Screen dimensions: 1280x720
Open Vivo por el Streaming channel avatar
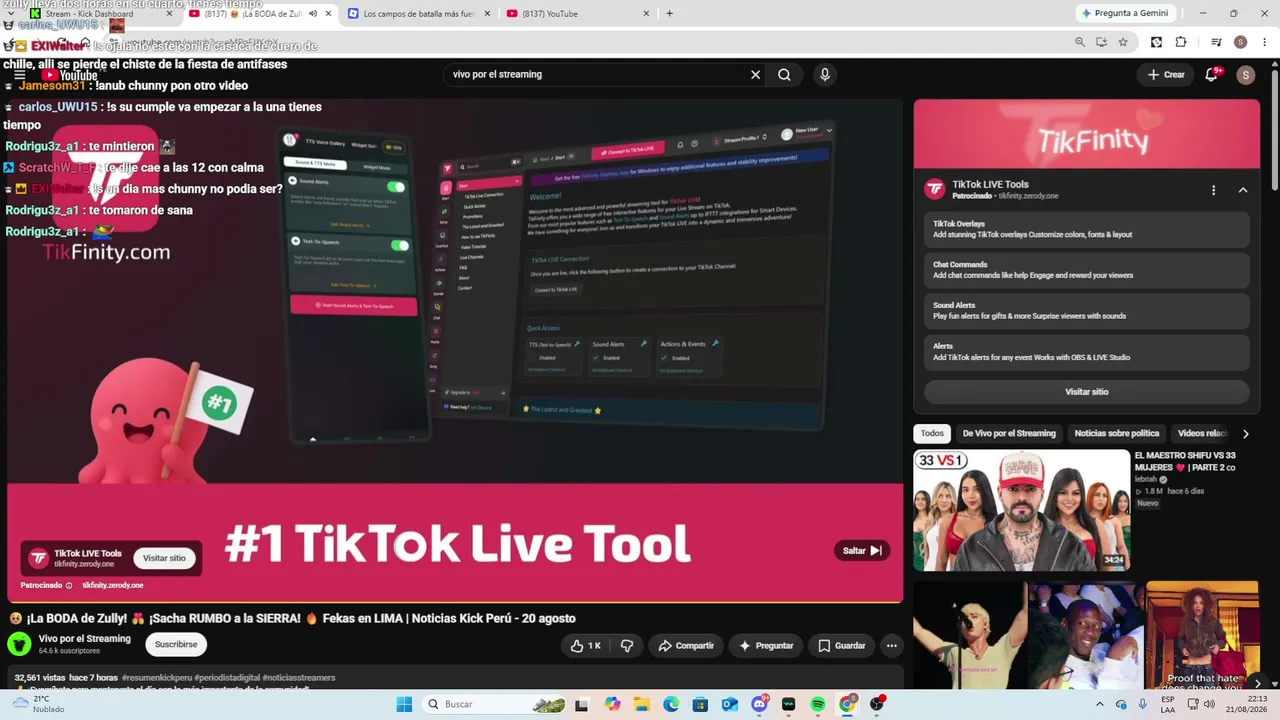[19, 645]
